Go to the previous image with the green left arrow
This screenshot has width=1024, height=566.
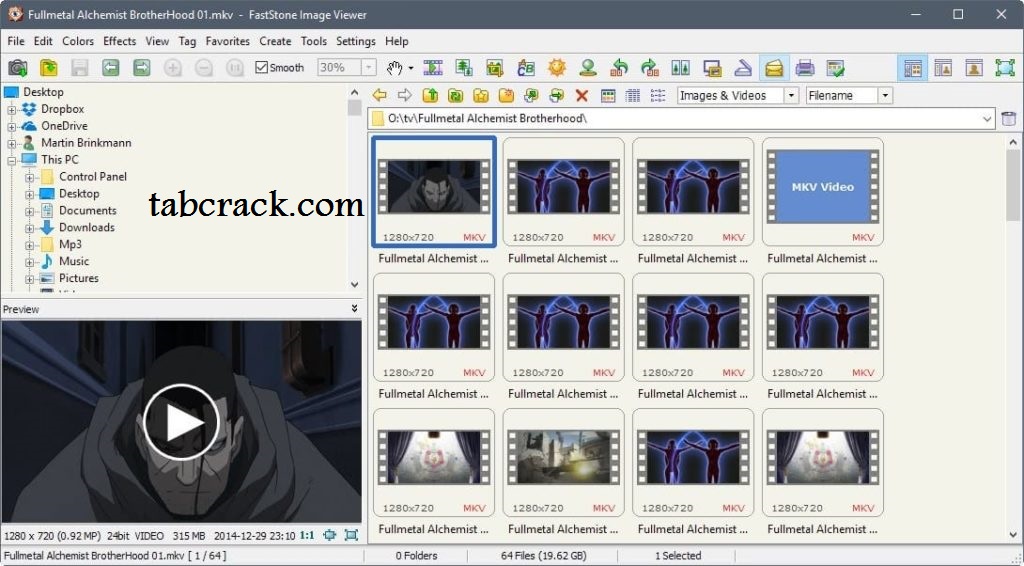tap(110, 67)
